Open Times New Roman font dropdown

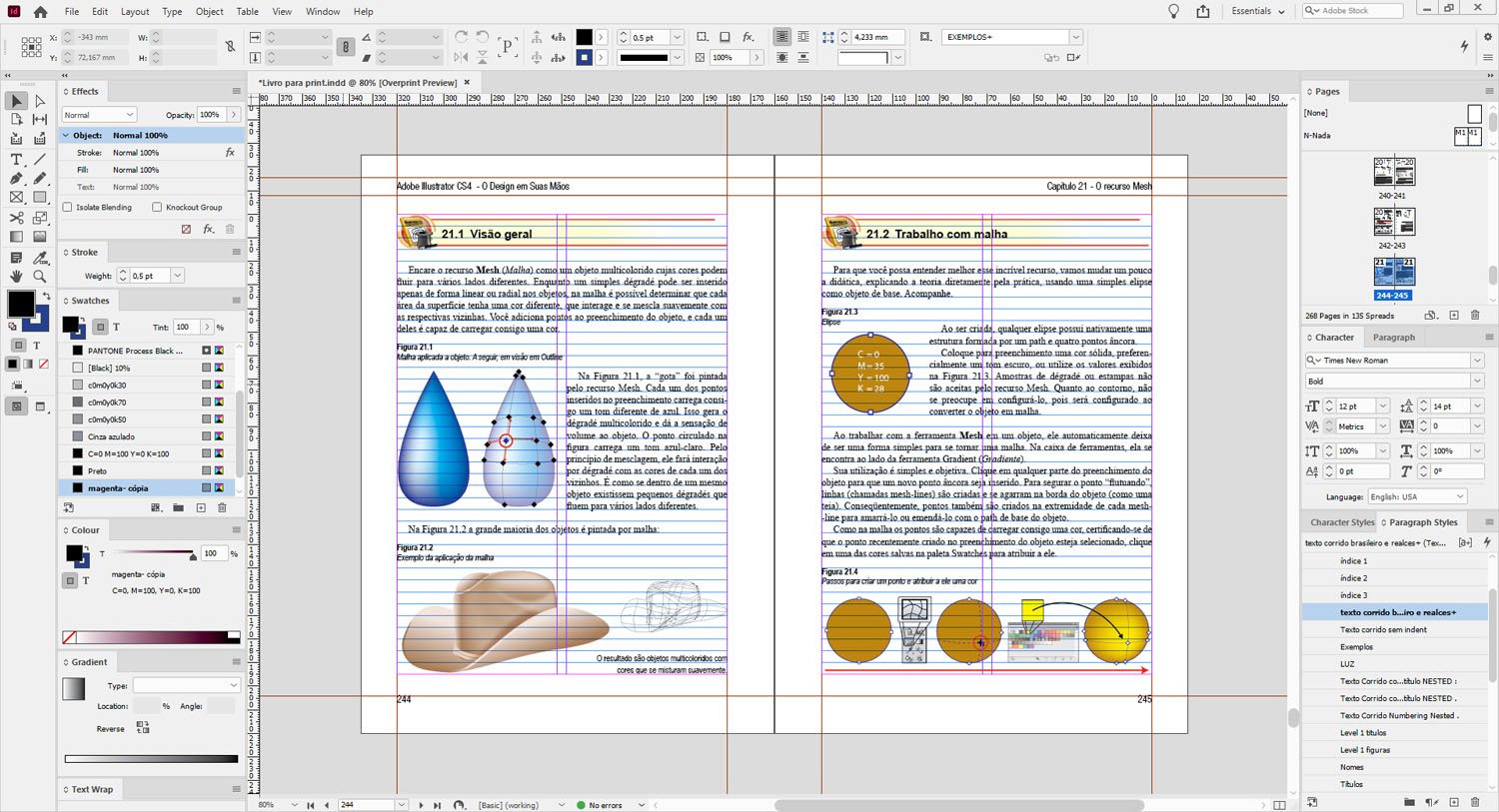[1477, 361]
